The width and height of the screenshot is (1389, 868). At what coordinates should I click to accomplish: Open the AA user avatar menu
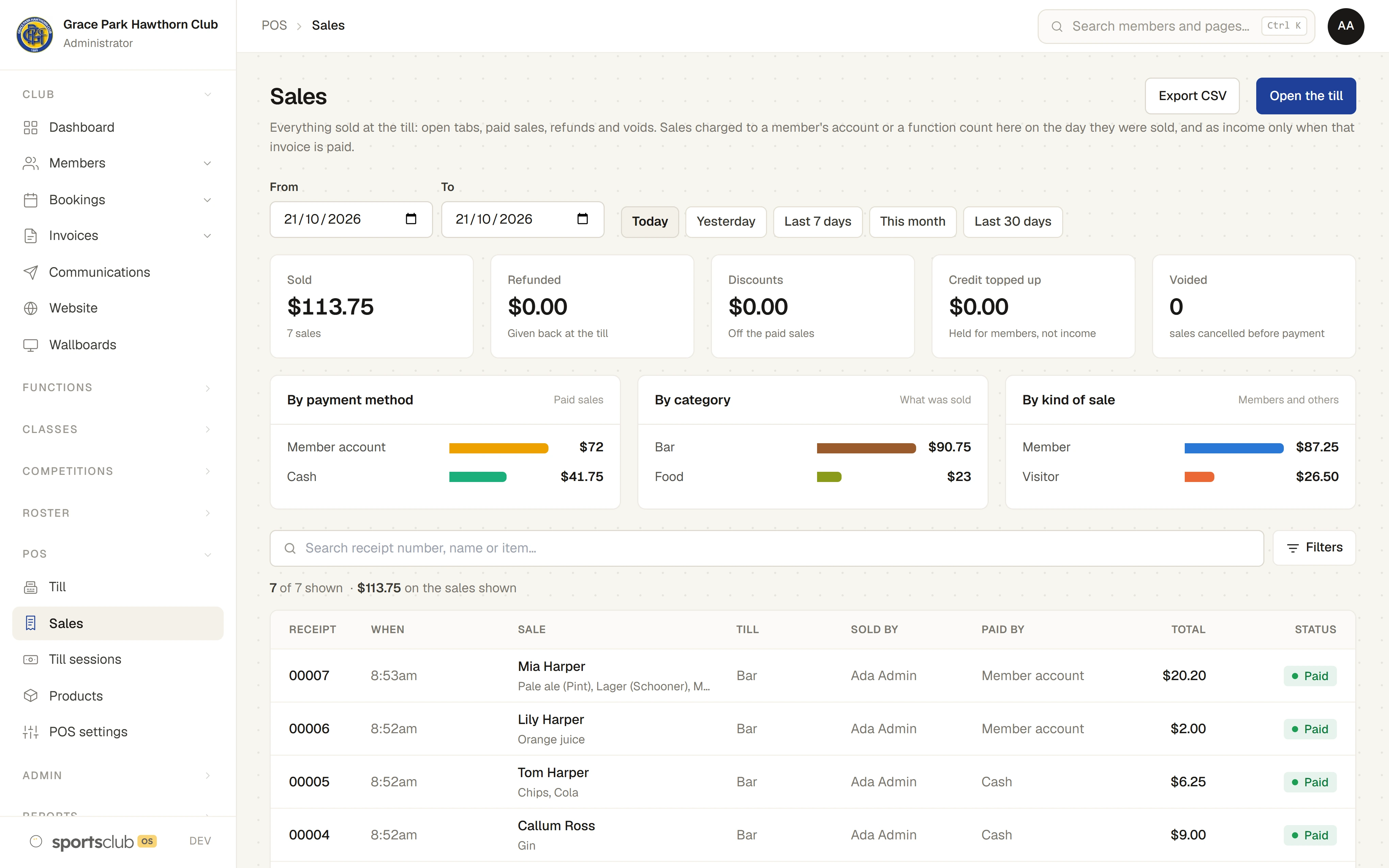click(x=1345, y=27)
